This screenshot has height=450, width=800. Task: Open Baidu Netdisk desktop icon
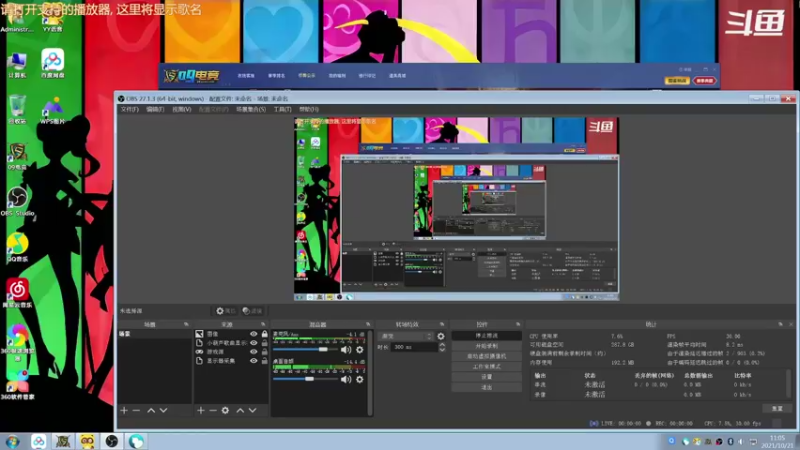[53, 64]
